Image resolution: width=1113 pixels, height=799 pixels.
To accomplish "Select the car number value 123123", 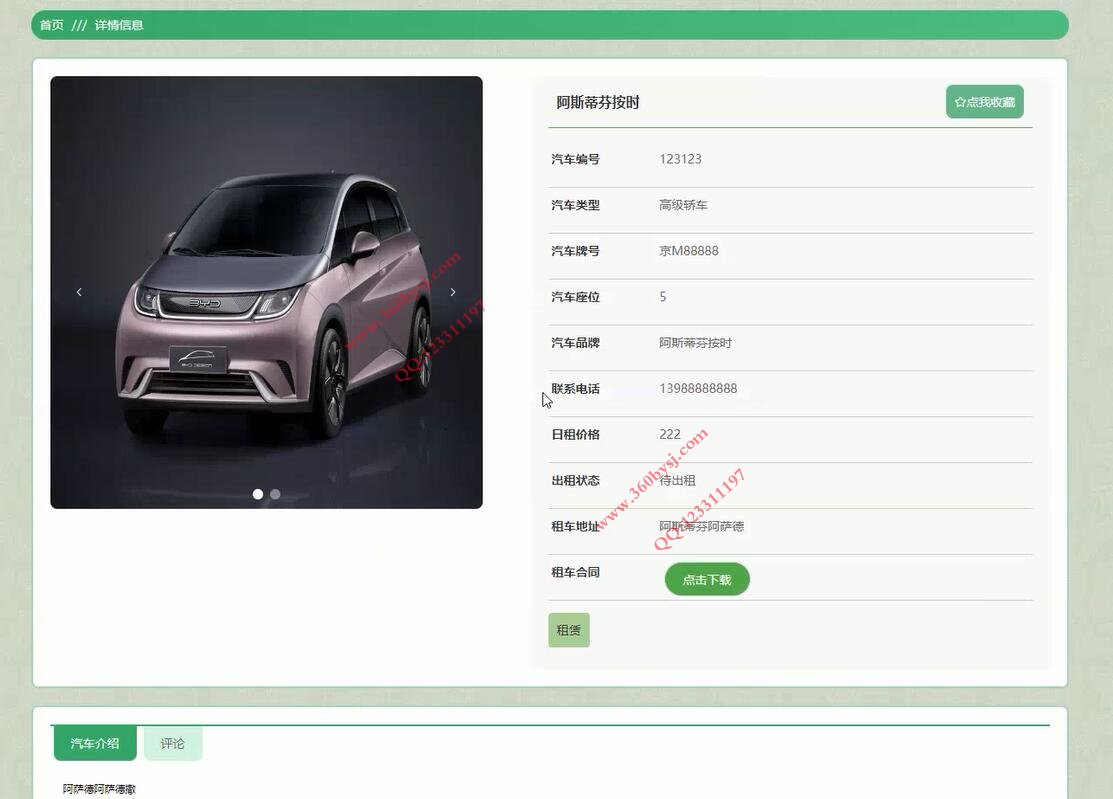I will point(680,159).
